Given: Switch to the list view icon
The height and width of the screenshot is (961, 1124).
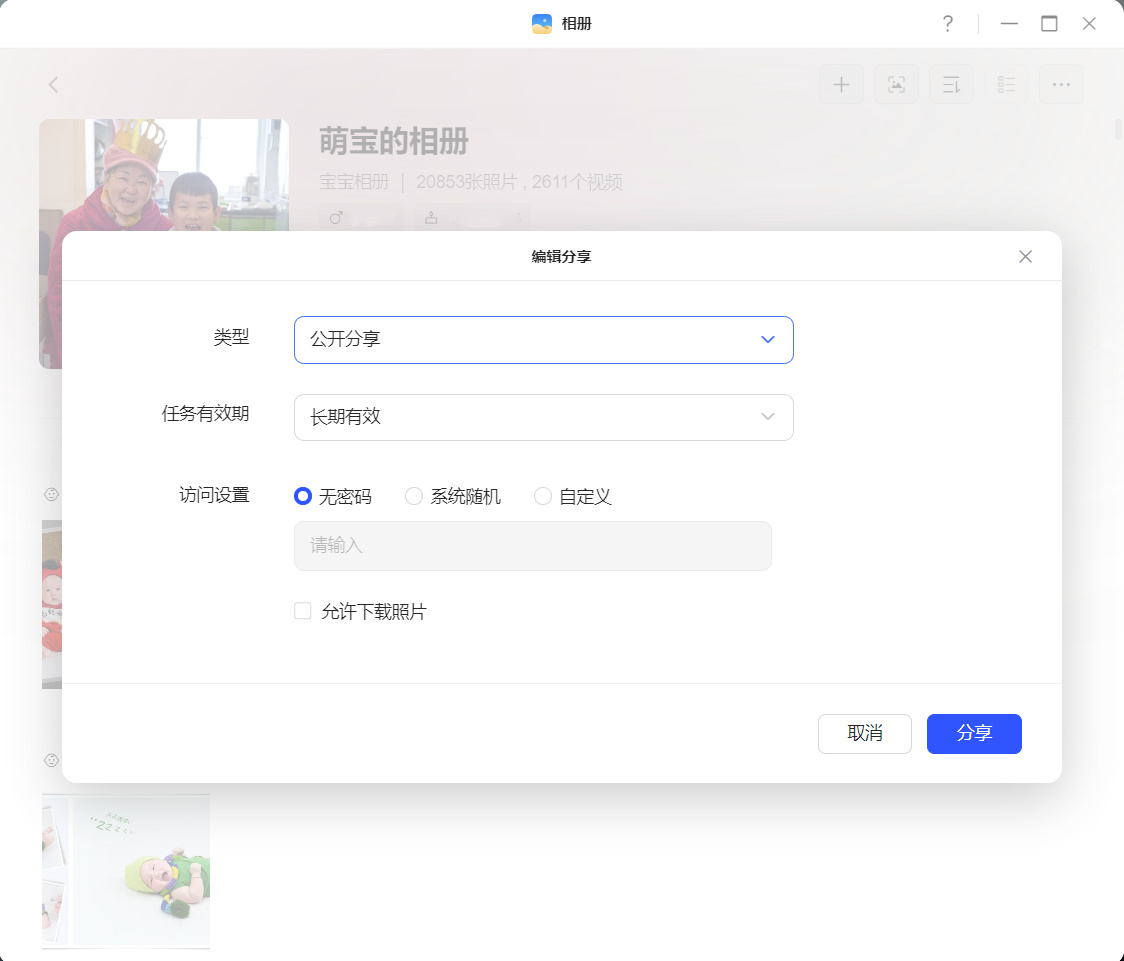Looking at the screenshot, I should pyautogui.click(x=1006, y=85).
